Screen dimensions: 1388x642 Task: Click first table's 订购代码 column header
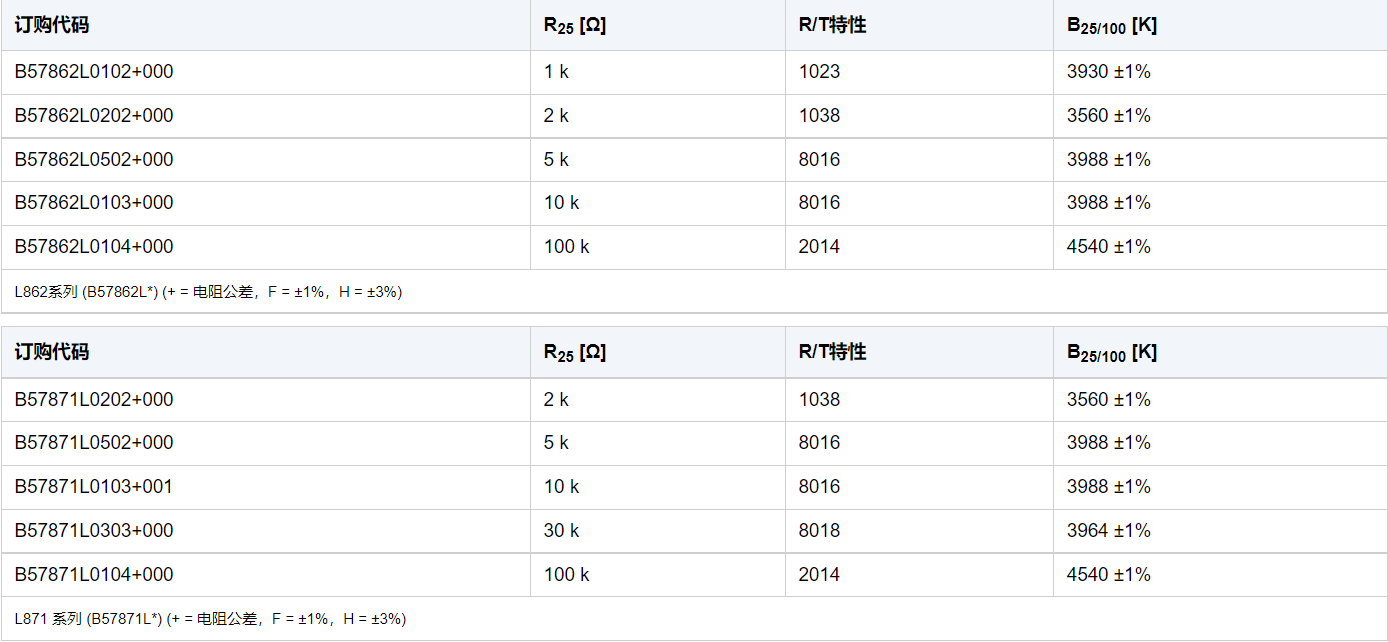point(52,25)
